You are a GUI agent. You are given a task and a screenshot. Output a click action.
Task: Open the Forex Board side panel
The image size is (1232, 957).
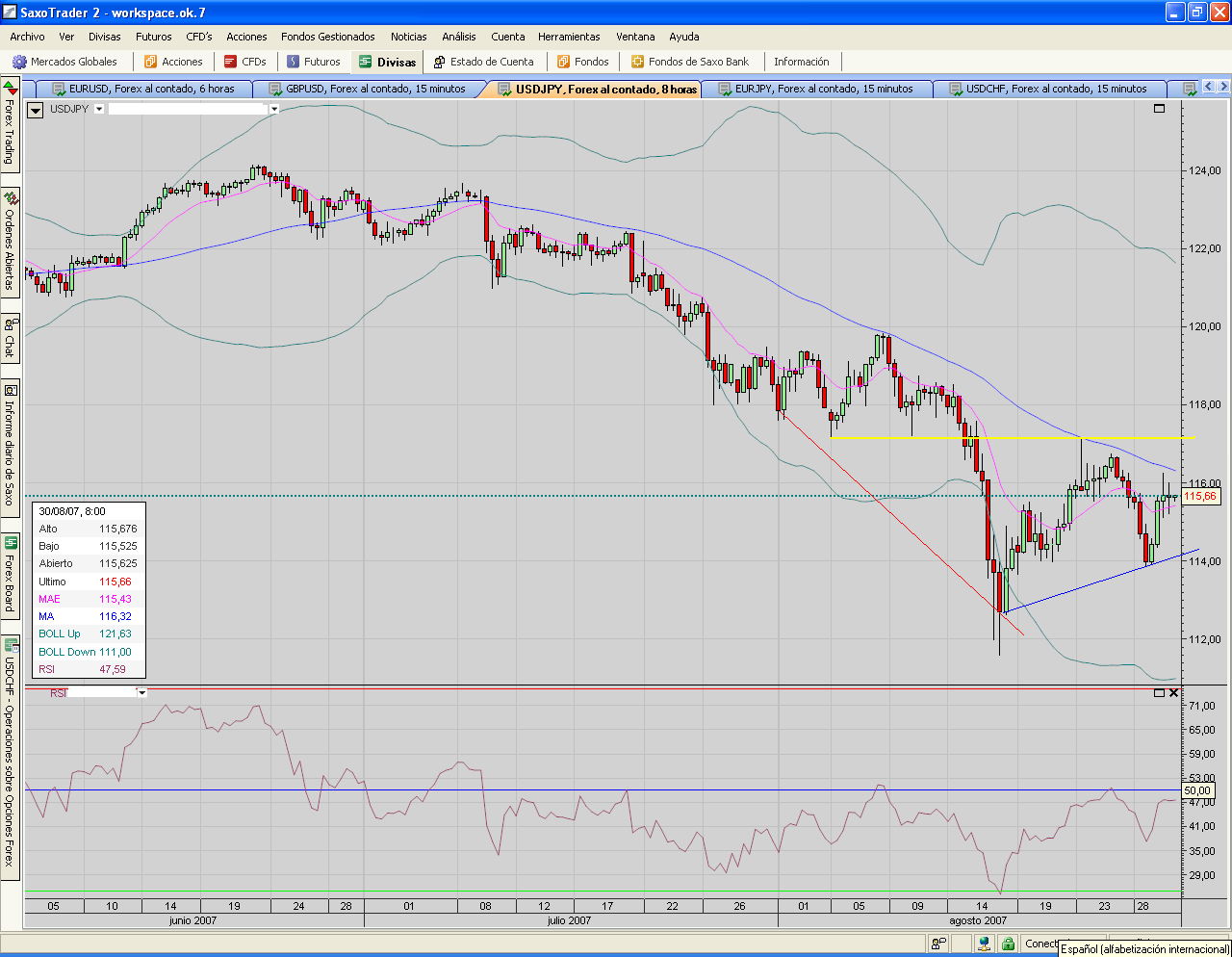click(x=10, y=576)
